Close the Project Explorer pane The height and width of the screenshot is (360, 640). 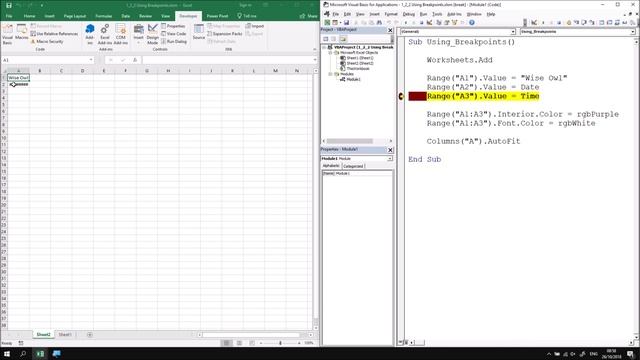click(x=390, y=30)
